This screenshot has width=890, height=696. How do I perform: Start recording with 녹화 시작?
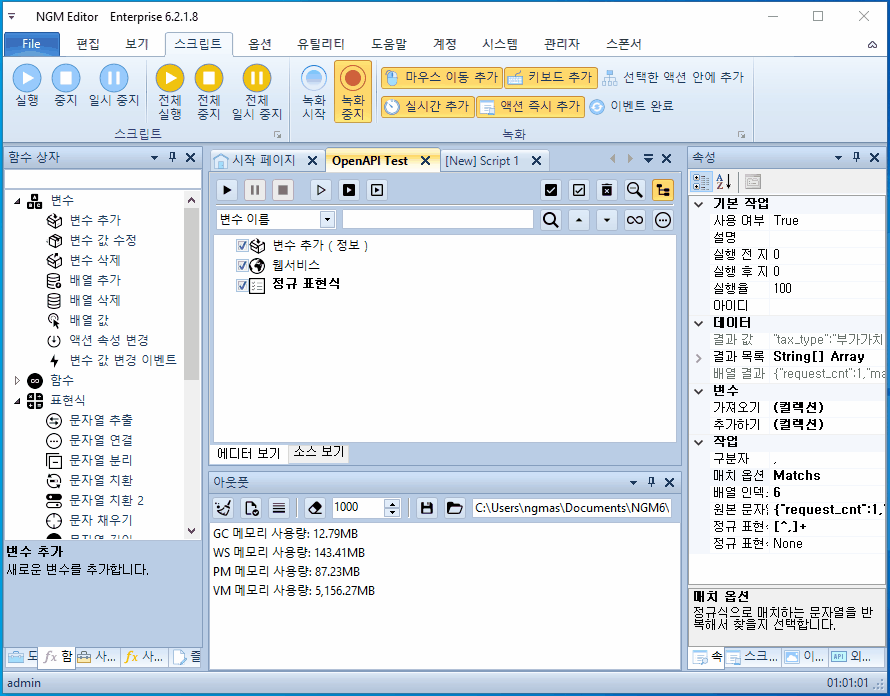[x=314, y=92]
